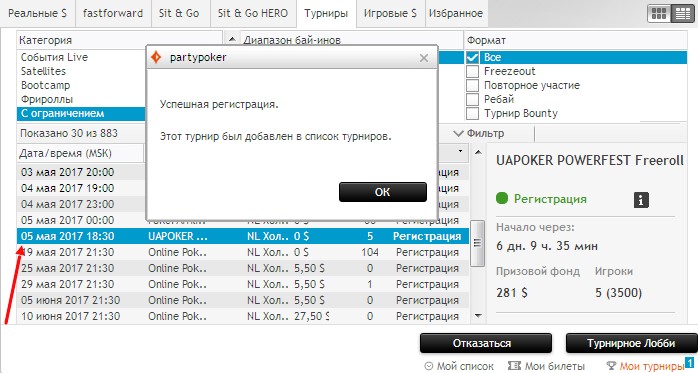
Task: Open Мой список clock icon link
Action: coord(429,366)
